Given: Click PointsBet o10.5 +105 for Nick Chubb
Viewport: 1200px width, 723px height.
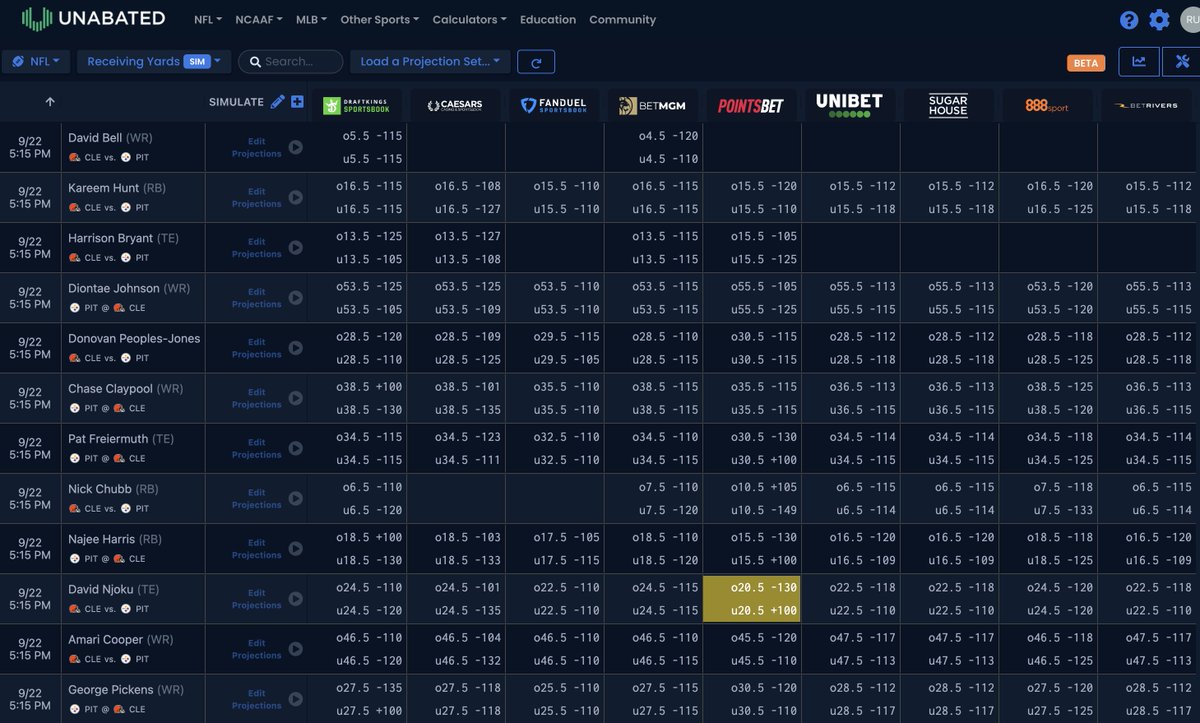Looking at the screenshot, I should [x=763, y=487].
